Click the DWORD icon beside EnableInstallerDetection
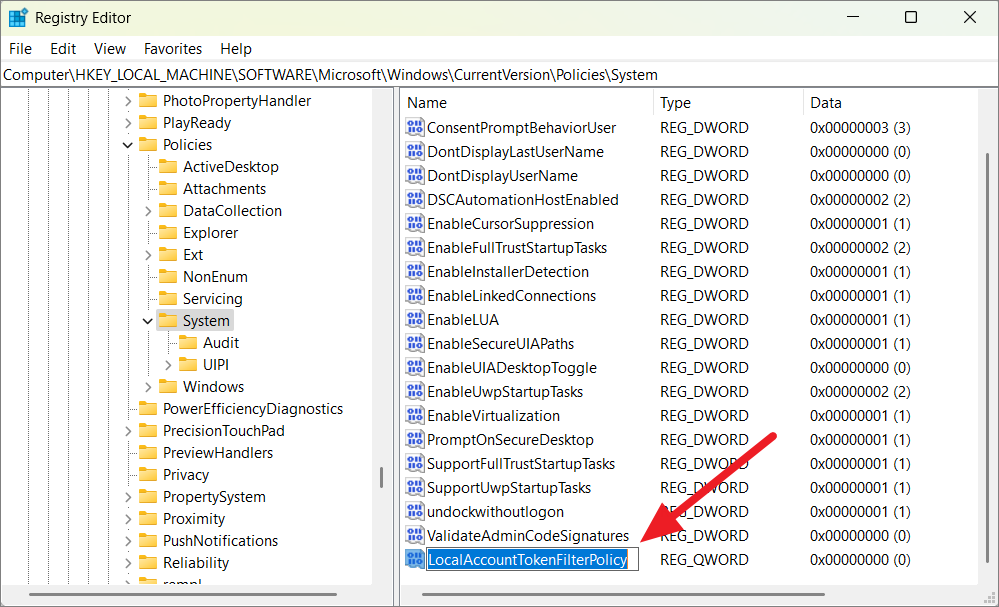The image size is (999, 607). tap(415, 271)
